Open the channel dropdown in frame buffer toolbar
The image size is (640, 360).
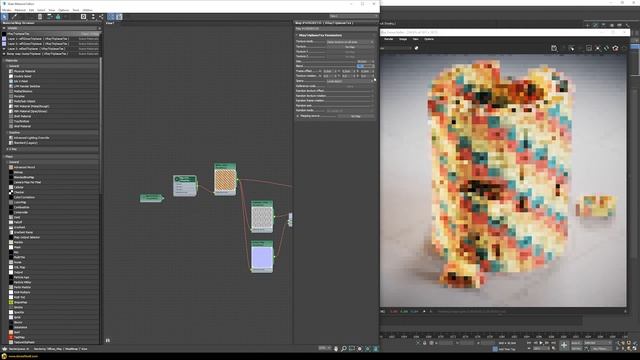click(396, 48)
